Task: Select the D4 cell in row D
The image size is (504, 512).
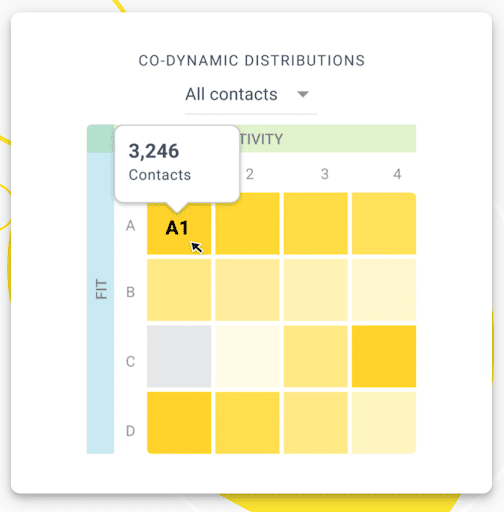Action: pyautogui.click(x=384, y=423)
